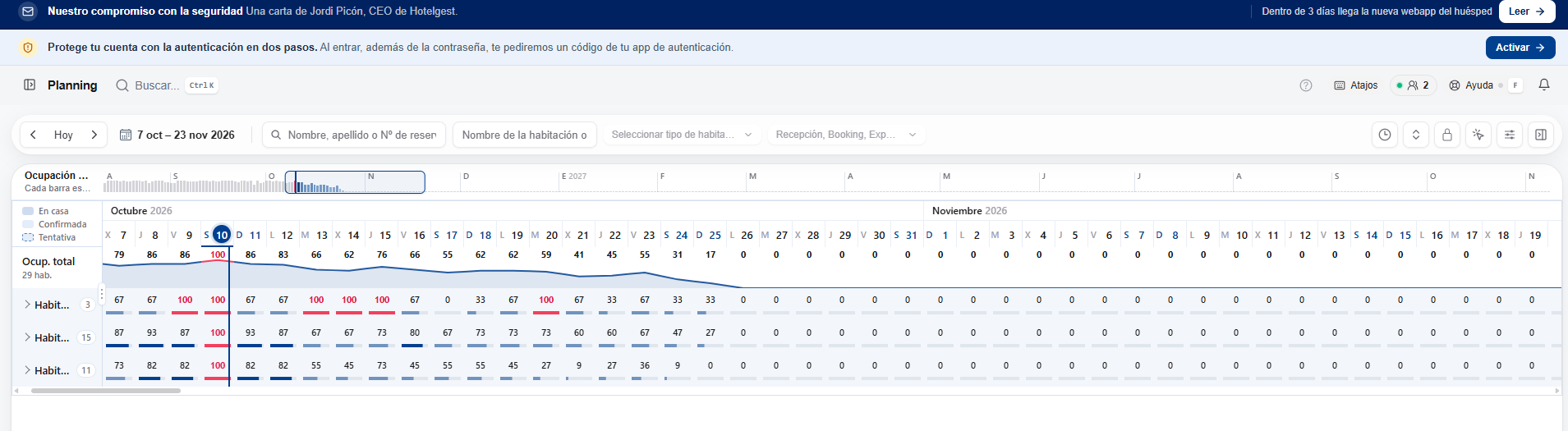Image resolution: width=1568 pixels, height=431 pixels.
Task: Show the 2 online users indicator
Action: pyautogui.click(x=1414, y=85)
